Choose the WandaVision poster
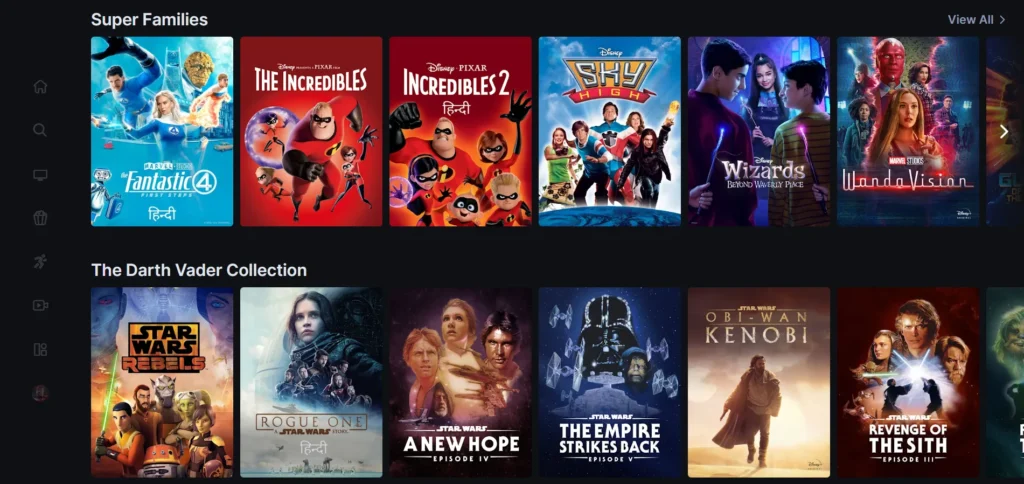This screenshot has width=1024, height=484. [x=908, y=131]
